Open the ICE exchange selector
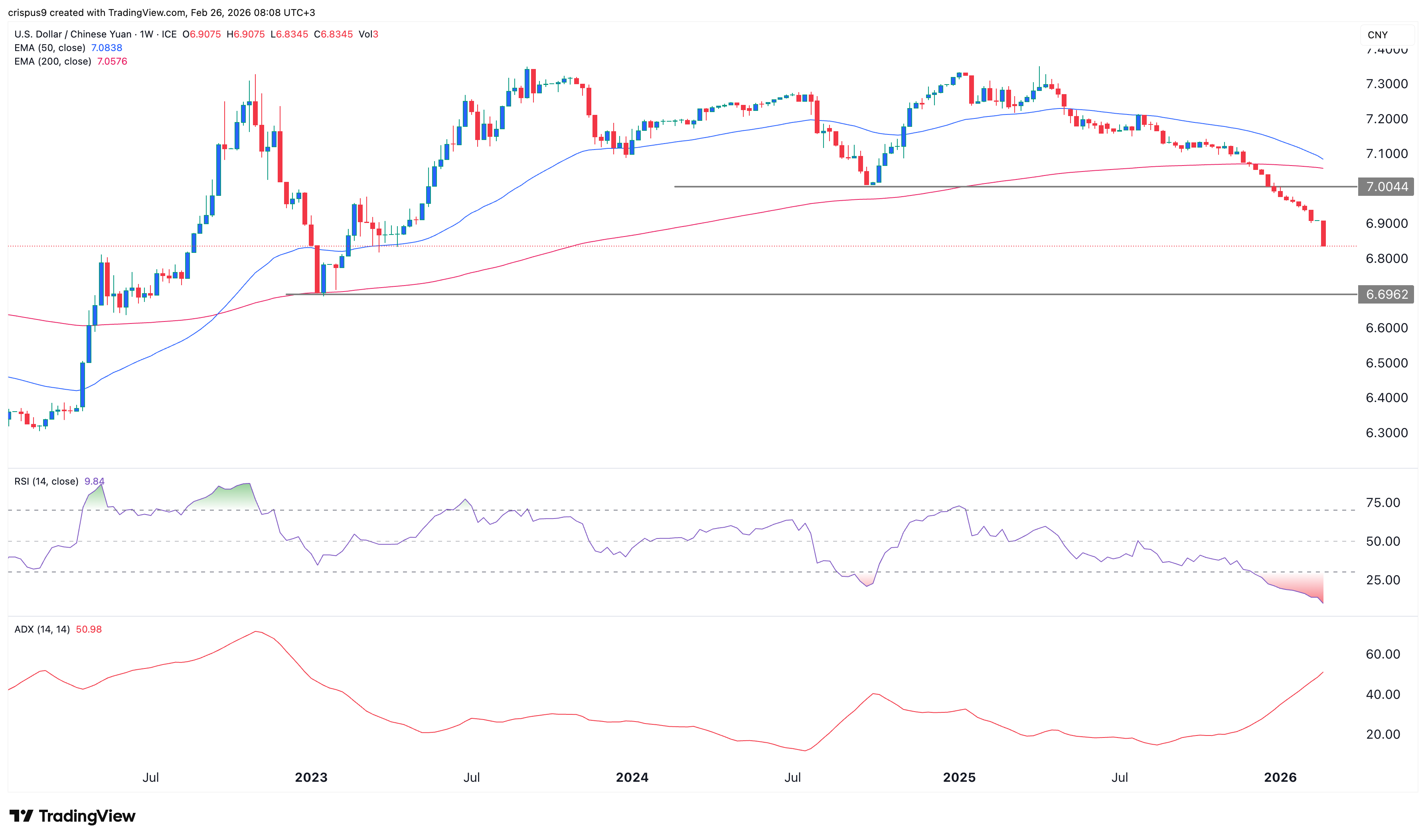1426x840 pixels. [170, 34]
